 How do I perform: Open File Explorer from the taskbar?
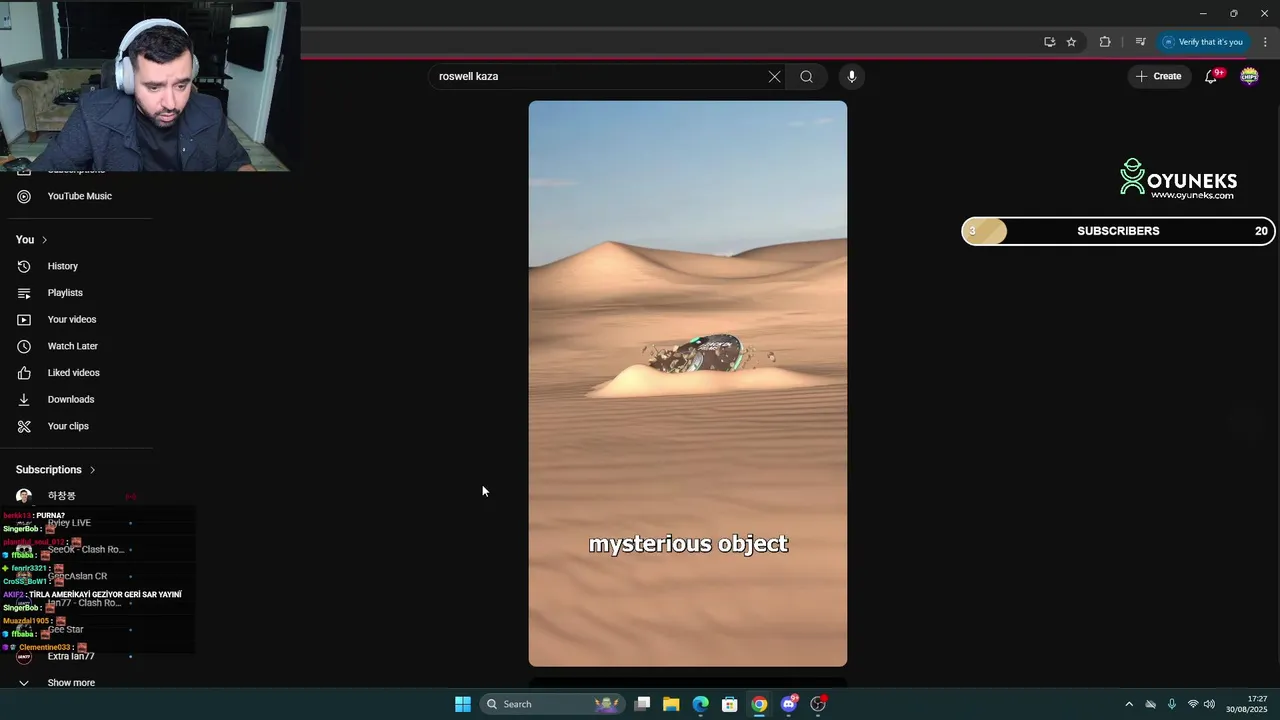pos(671,704)
